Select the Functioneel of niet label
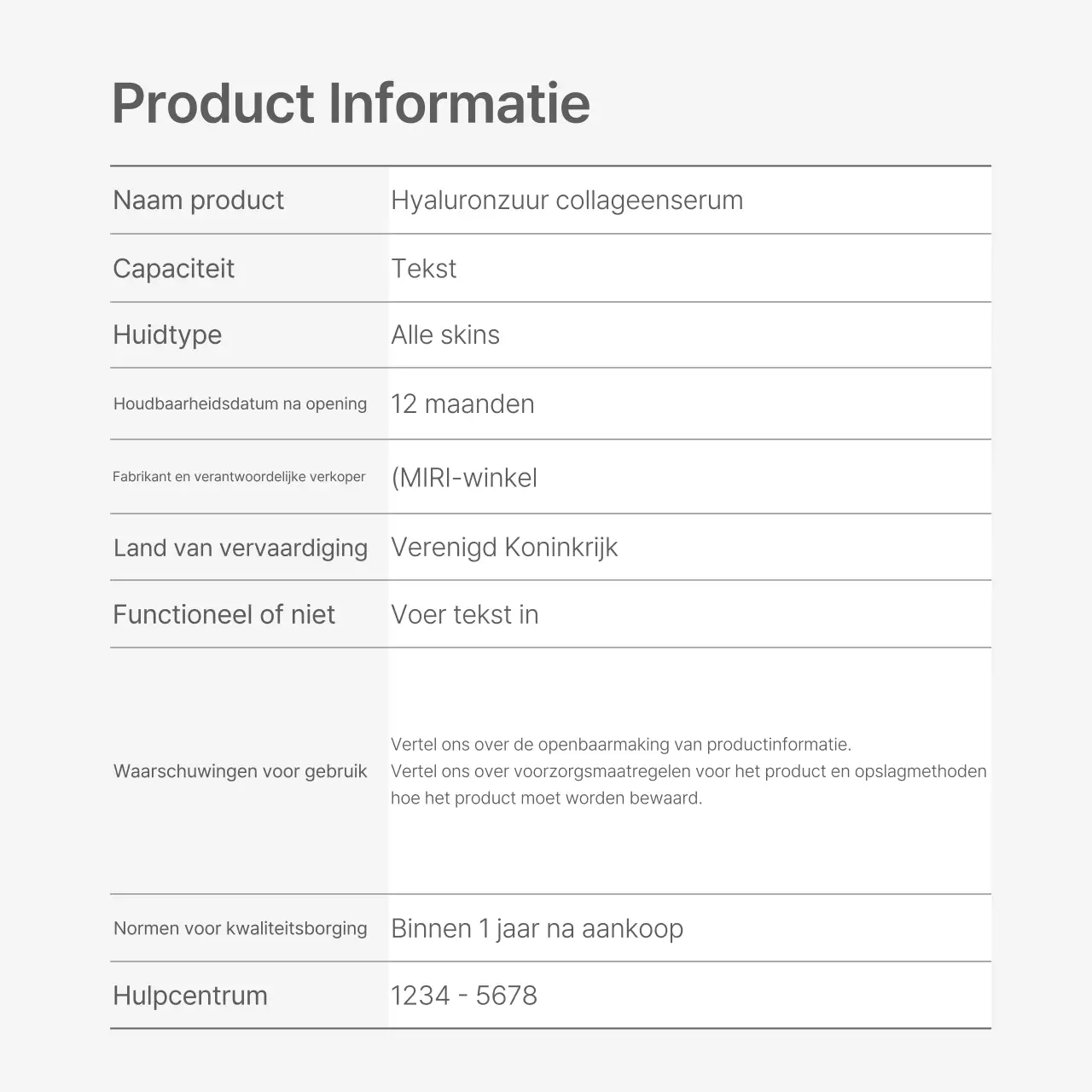Image resolution: width=1092 pixels, height=1092 pixels. click(x=224, y=615)
